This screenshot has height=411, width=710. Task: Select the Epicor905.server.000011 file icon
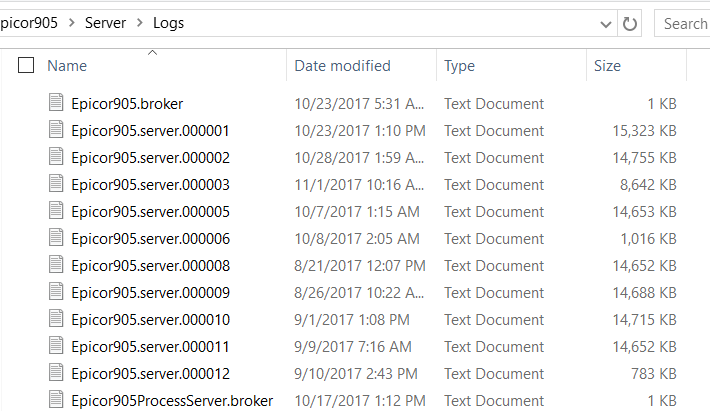click(x=56, y=345)
